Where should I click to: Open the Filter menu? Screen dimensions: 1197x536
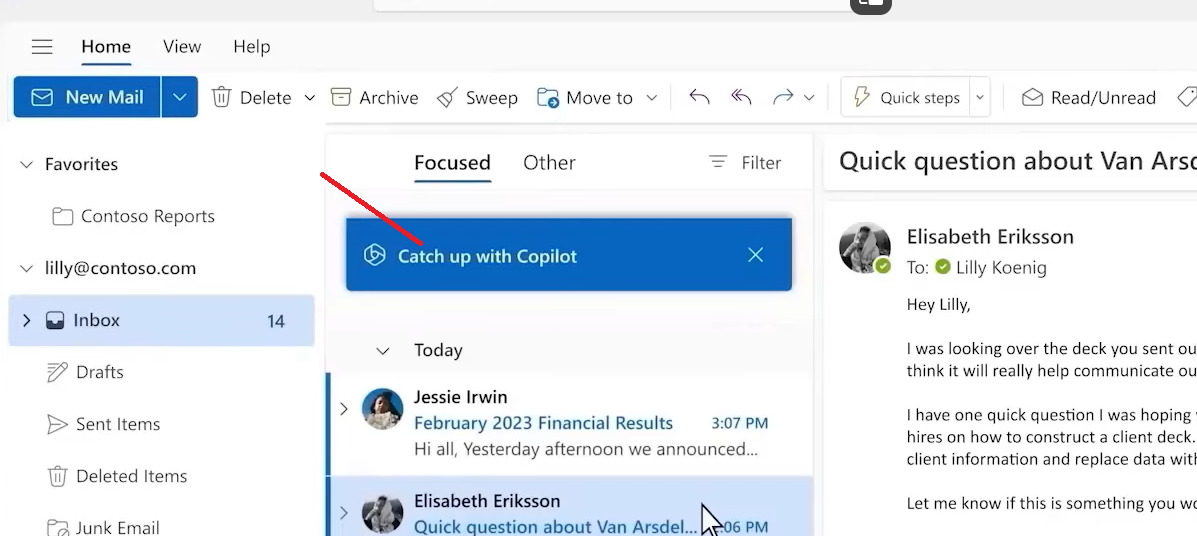745,163
